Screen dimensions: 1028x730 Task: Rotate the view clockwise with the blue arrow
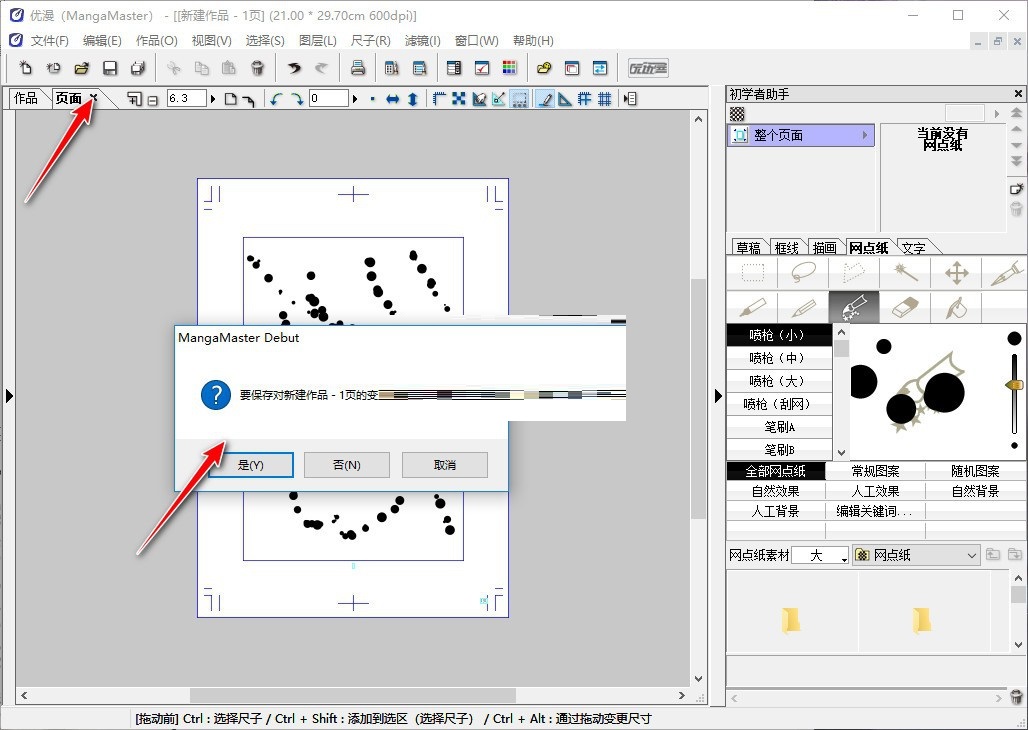[x=297, y=99]
